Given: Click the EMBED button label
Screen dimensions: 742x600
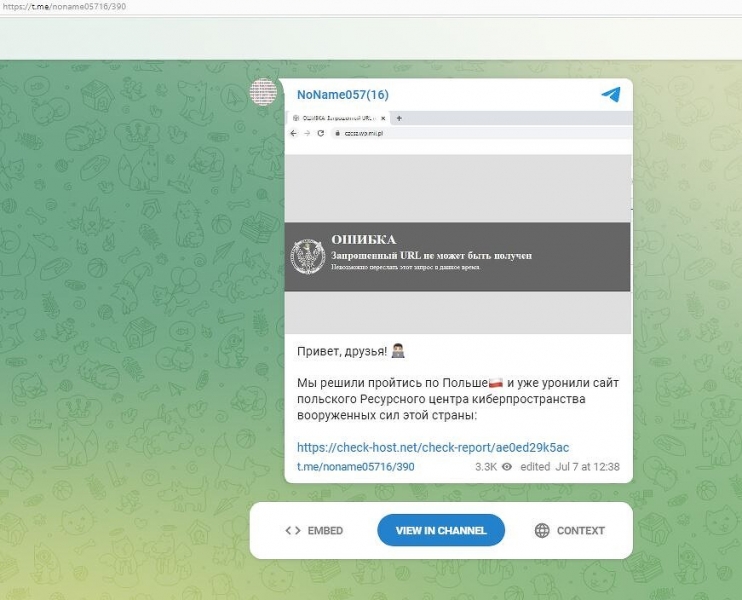Looking at the screenshot, I should pyautogui.click(x=326, y=530).
